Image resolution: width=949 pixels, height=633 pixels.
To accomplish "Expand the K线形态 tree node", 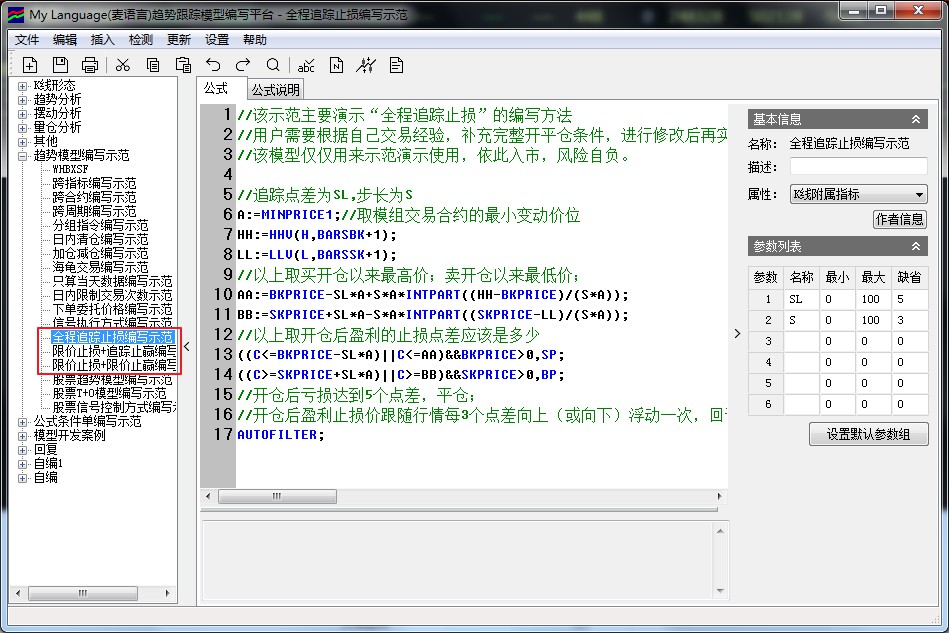I will click(x=23, y=86).
